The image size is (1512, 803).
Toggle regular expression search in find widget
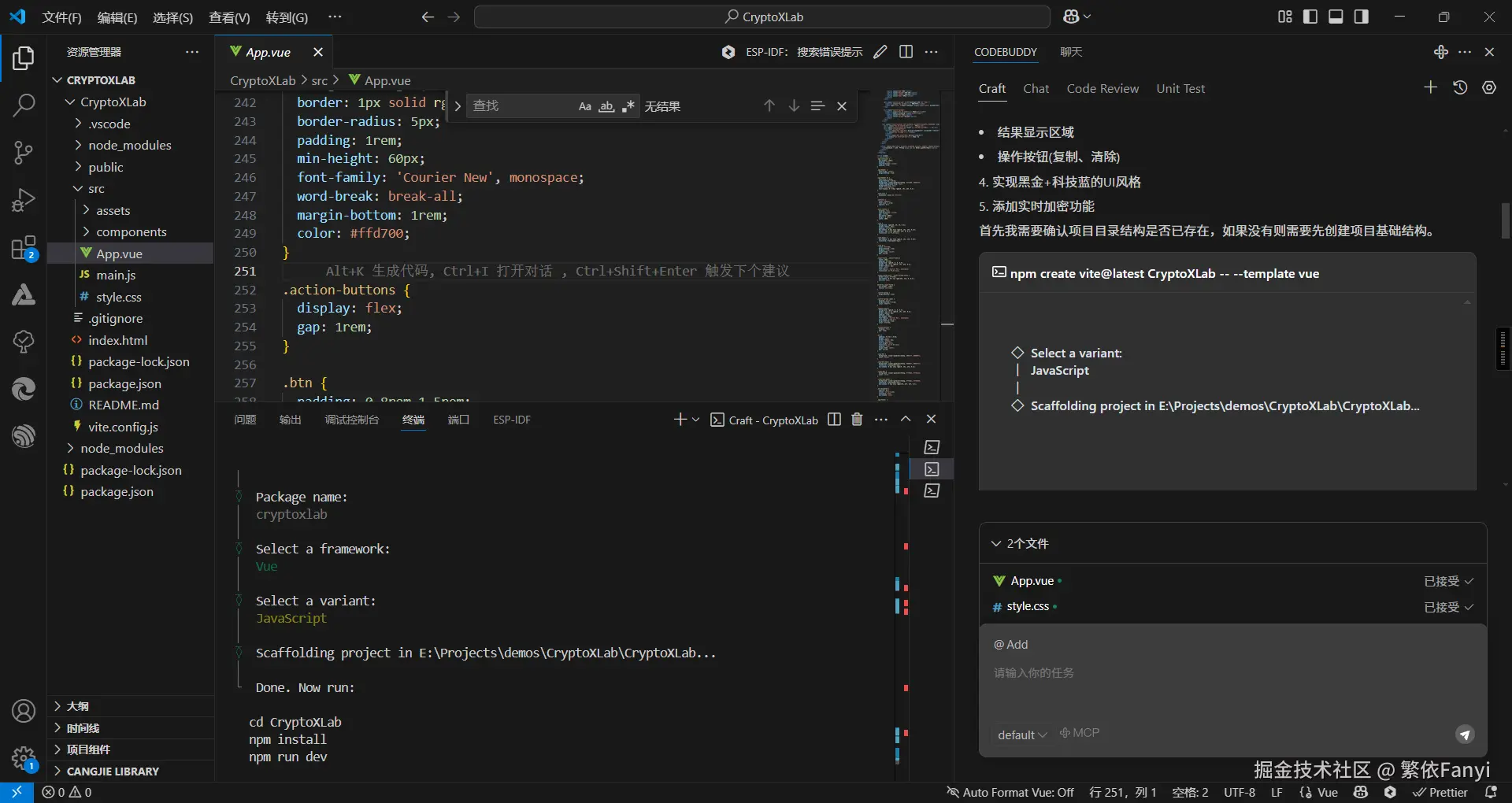click(x=628, y=106)
